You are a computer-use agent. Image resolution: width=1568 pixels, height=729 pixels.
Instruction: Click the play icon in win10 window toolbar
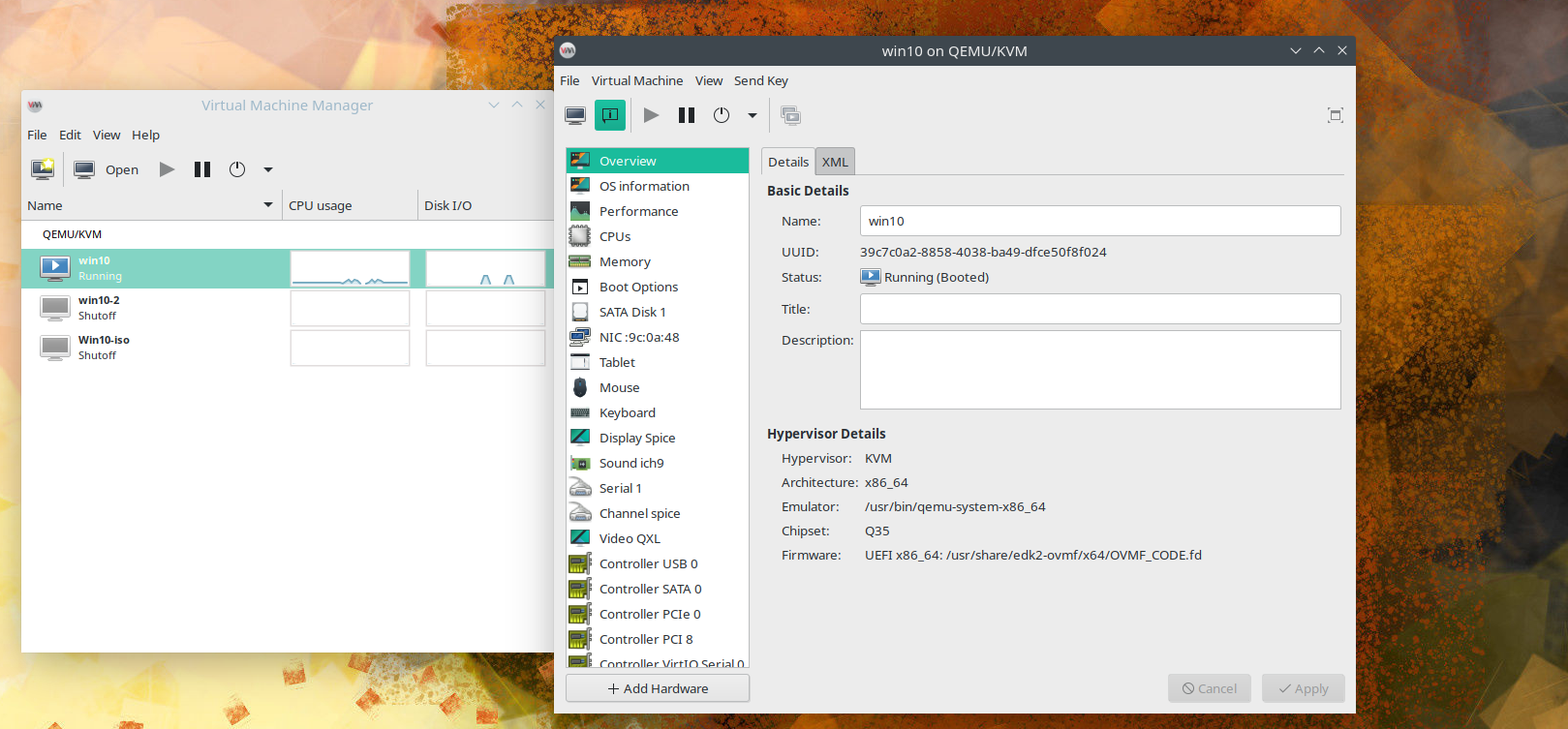tap(652, 115)
